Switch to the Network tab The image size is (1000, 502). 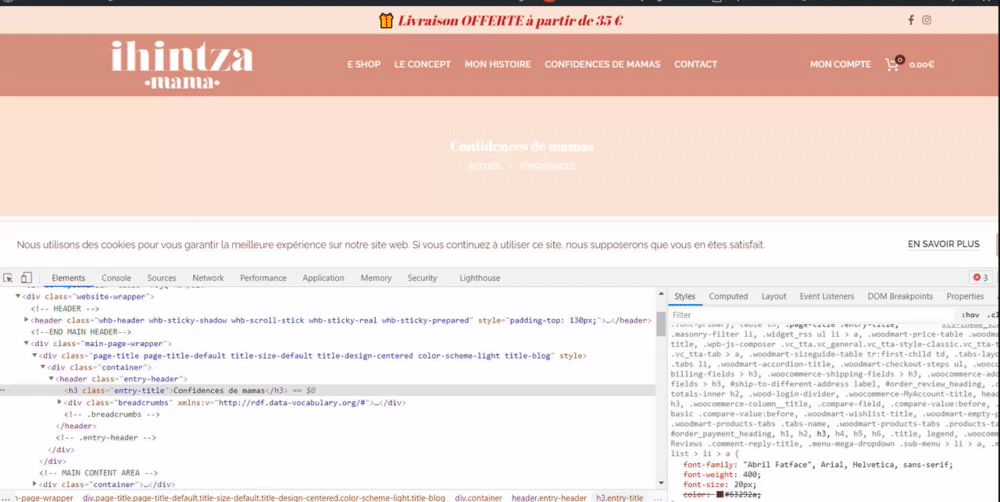click(208, 278)
